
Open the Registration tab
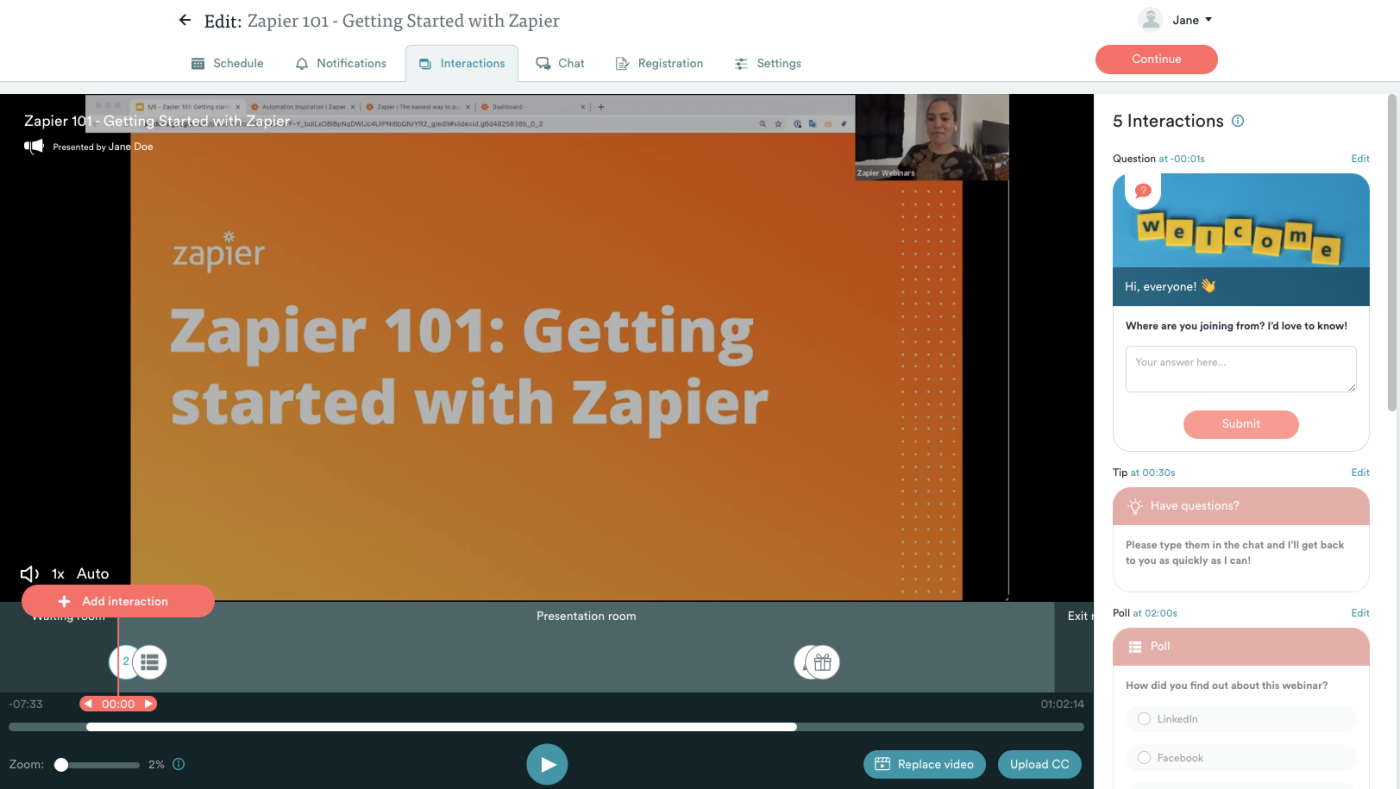[x=659, y=63]
